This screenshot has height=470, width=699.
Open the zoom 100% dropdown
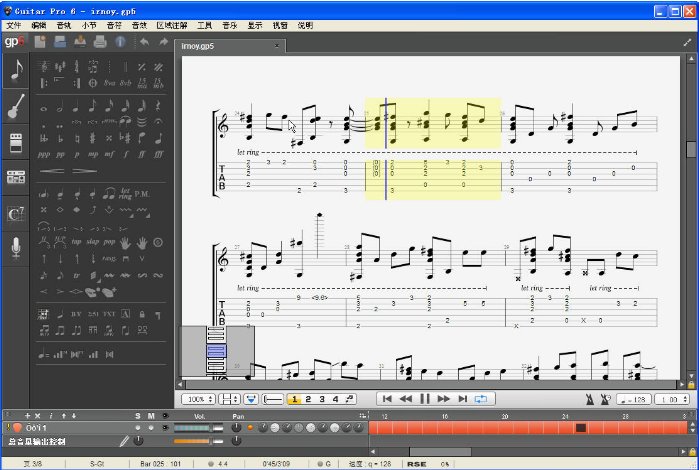[x=198, y=399]
